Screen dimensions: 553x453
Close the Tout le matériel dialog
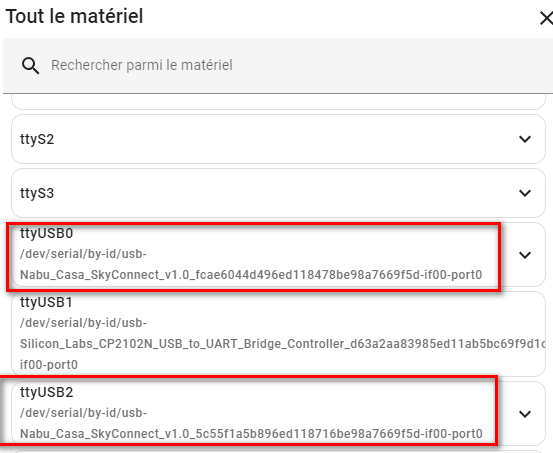pyautogui.click(x=546, y=18)
